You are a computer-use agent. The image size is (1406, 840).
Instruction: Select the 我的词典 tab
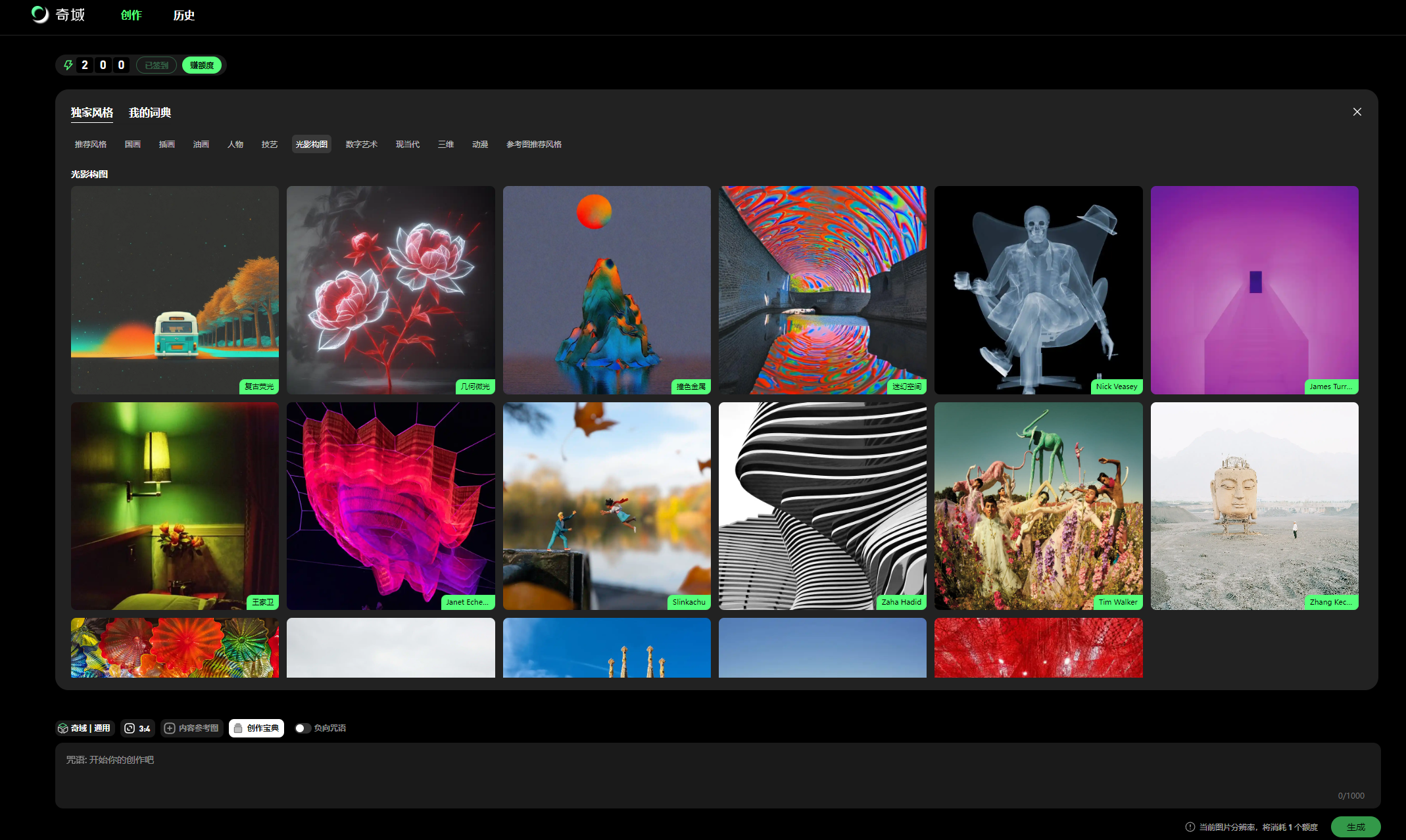point(150,112)
